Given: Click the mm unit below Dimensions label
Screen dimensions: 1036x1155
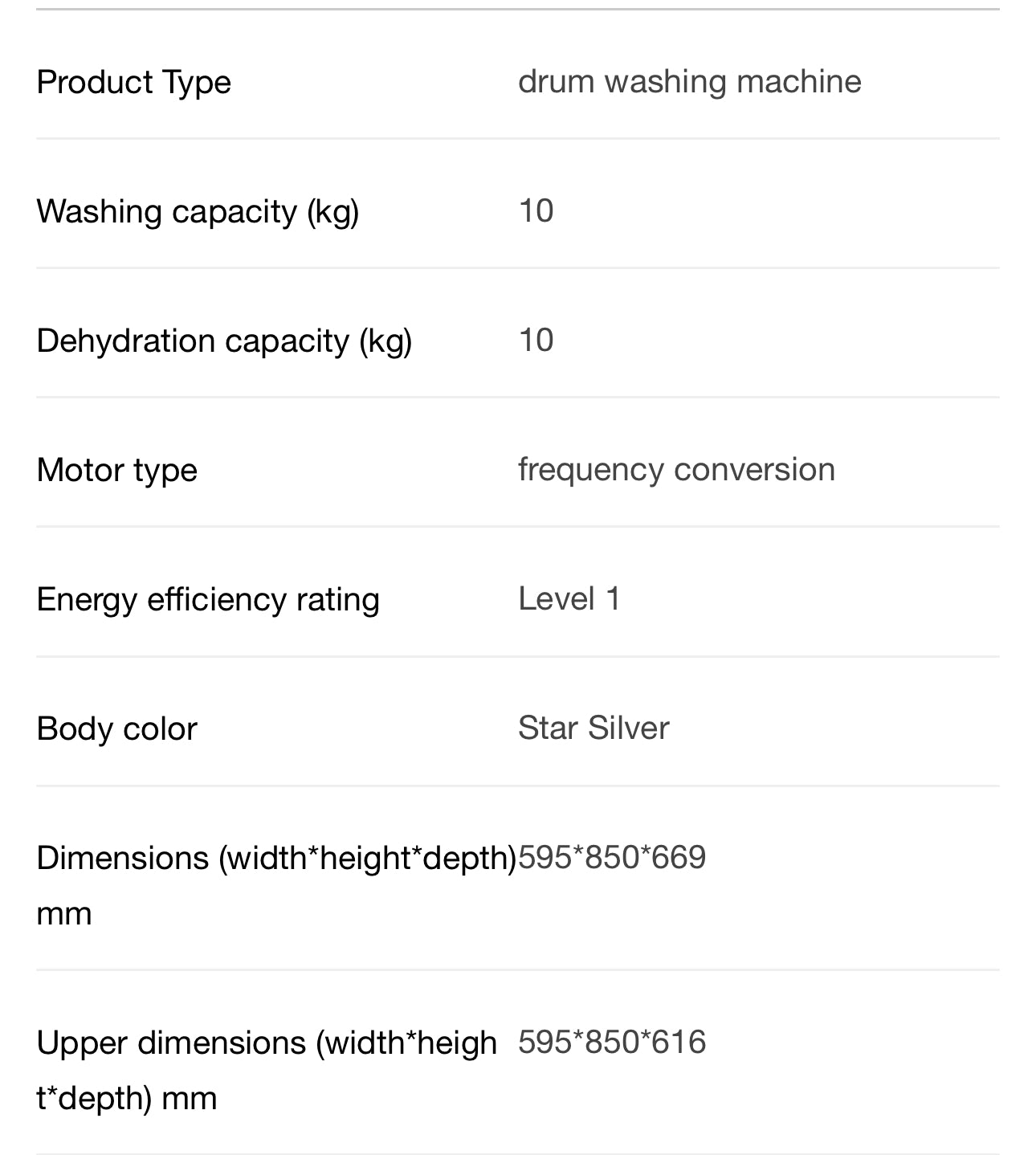Looking at the screenshot, I should point(64,913).
